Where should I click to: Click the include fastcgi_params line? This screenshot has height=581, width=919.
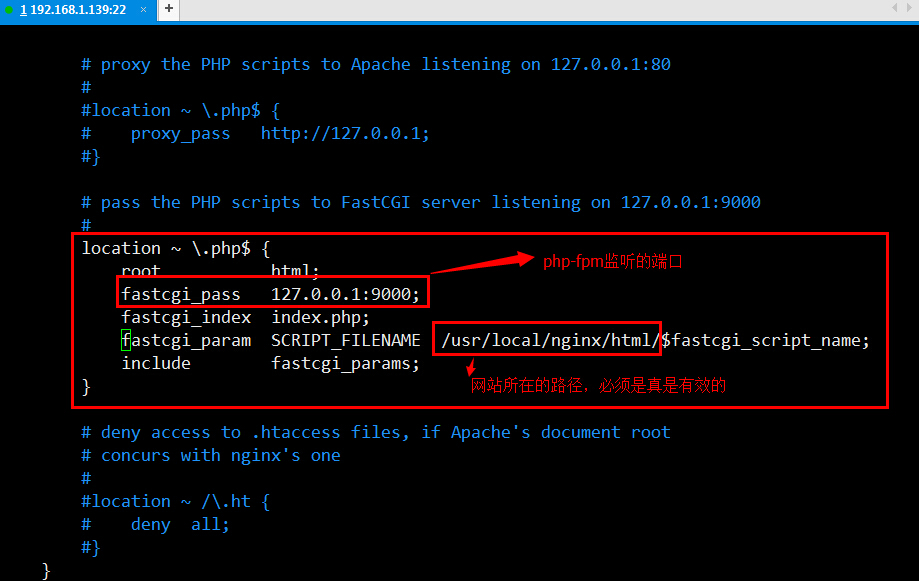[270, 363]
